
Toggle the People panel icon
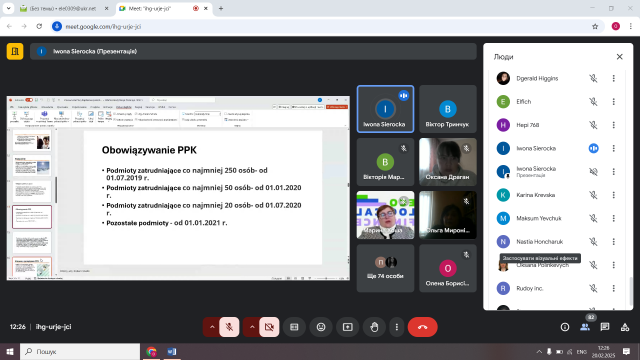click(585, 327)
